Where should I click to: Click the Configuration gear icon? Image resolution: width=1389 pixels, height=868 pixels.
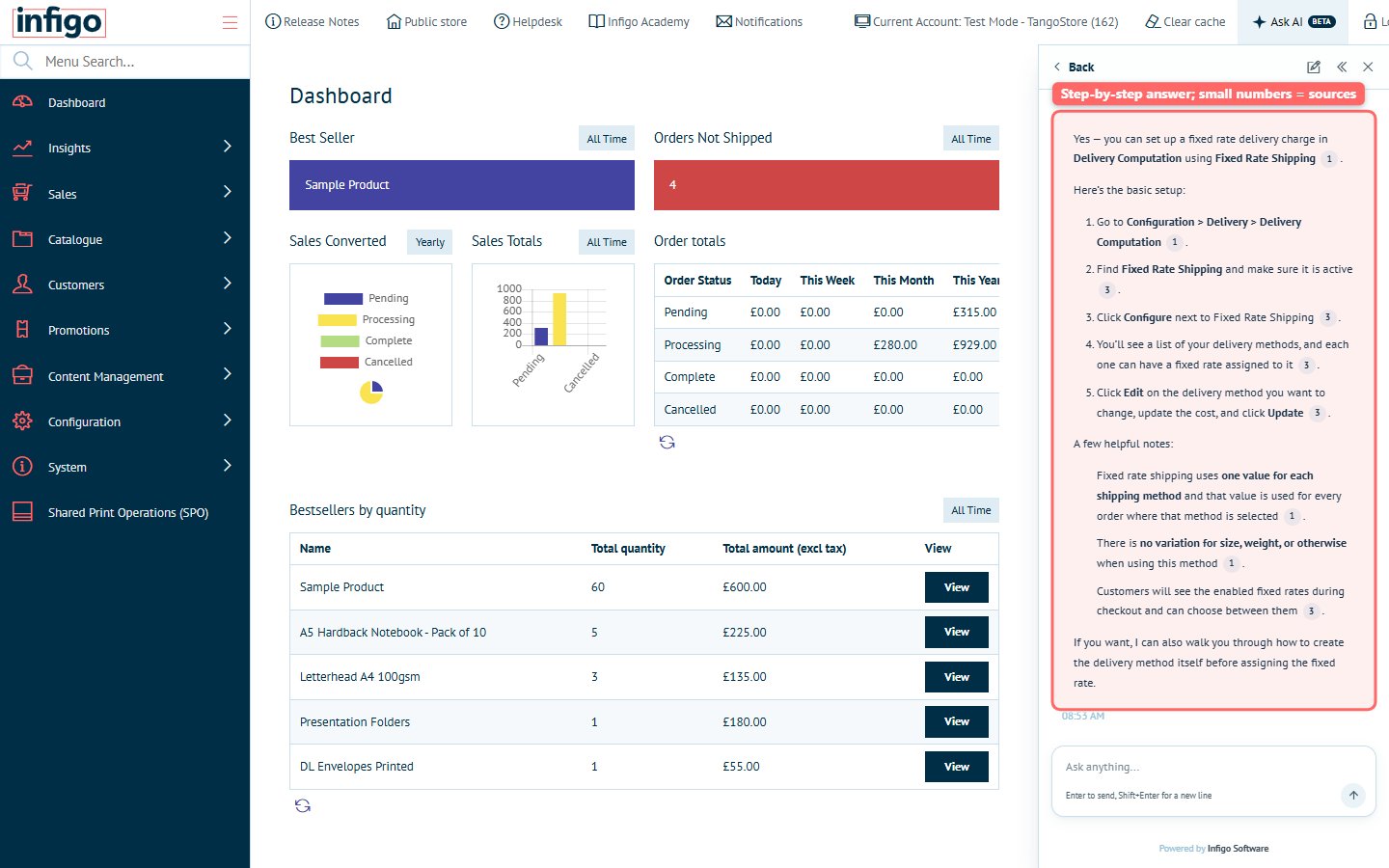click(22, 421)
